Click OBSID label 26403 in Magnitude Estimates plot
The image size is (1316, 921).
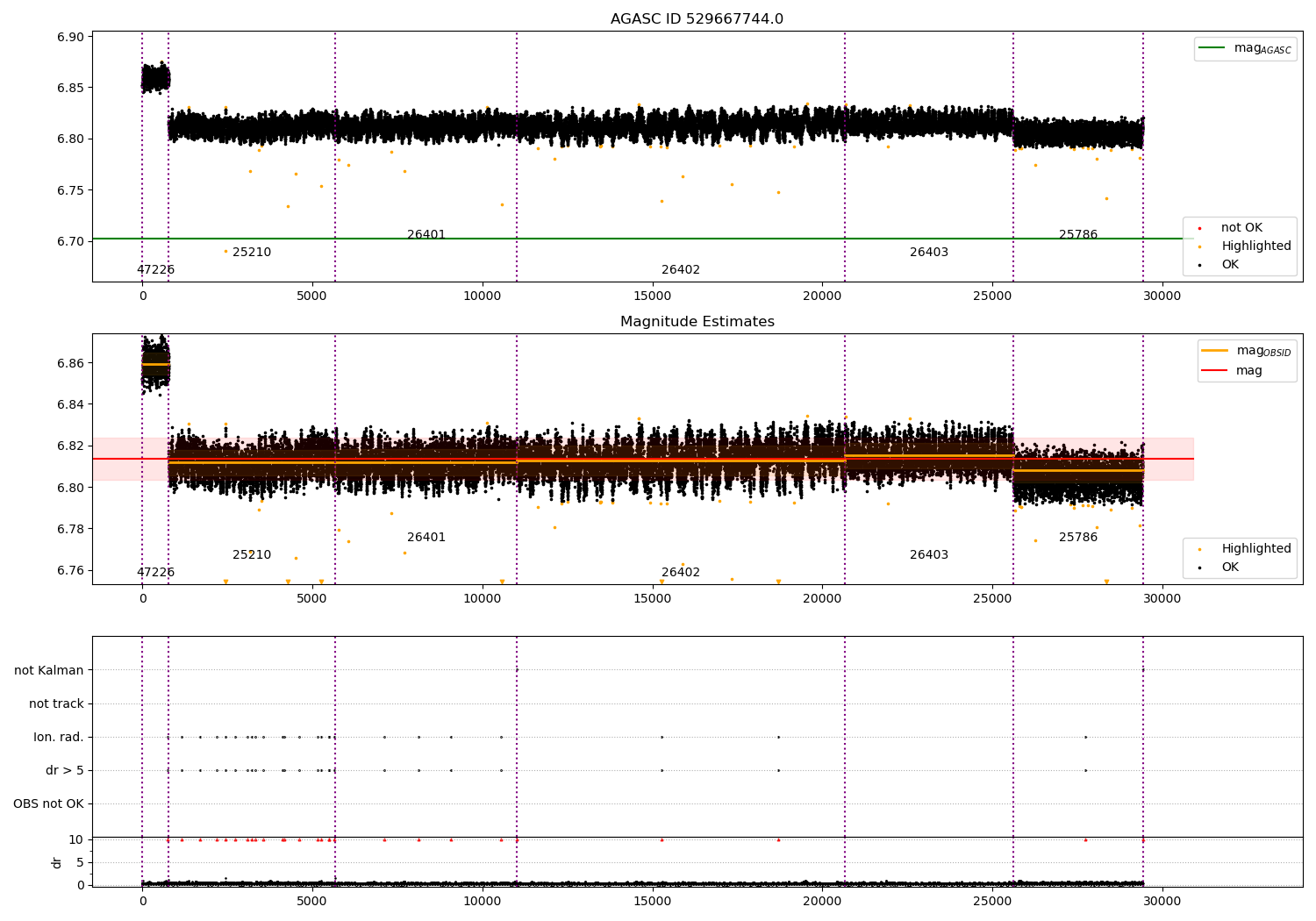tap(929, 555)
